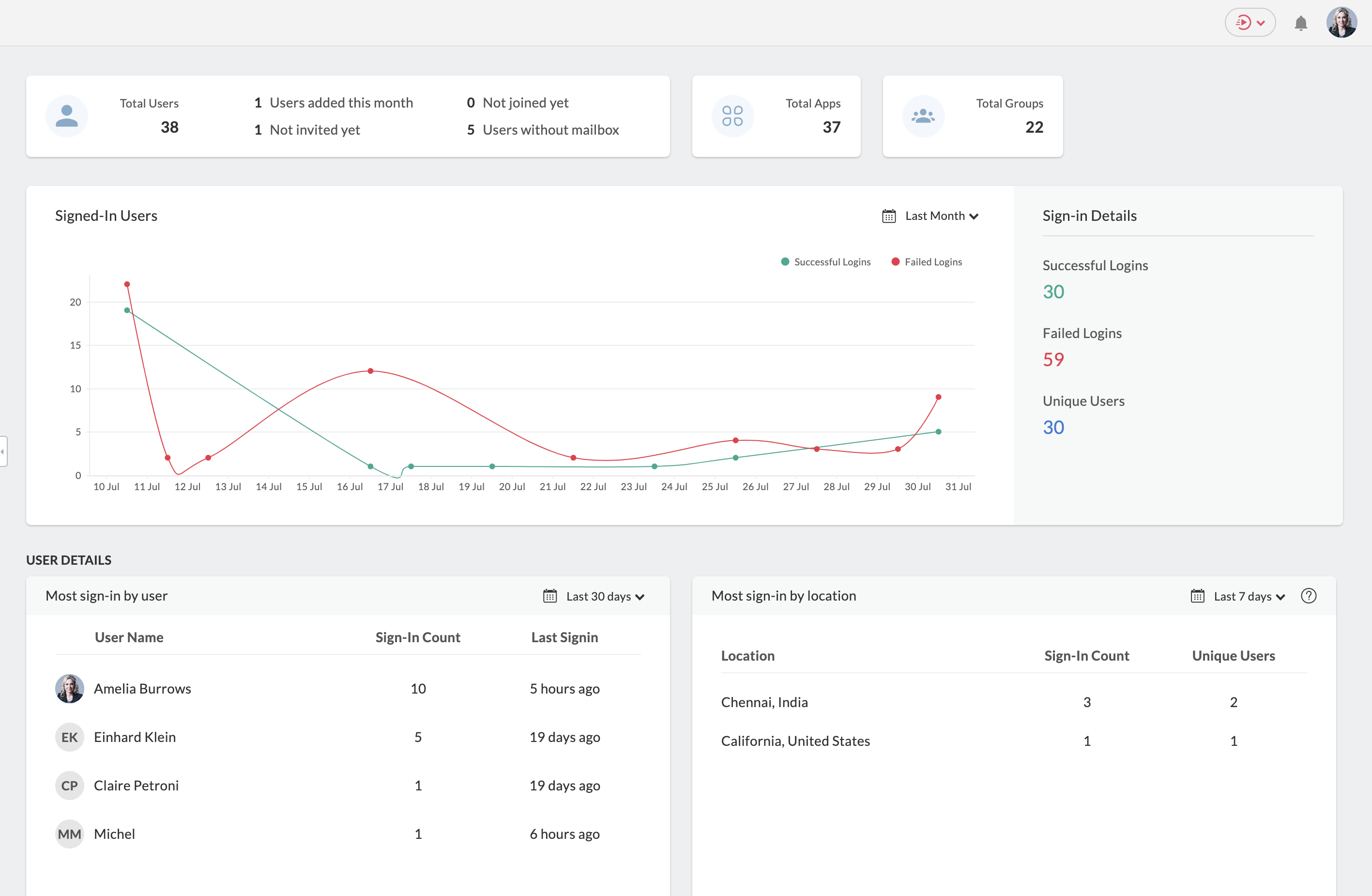Open Amelia Burrows user row
1372x896 pixels.
(142, 688)
